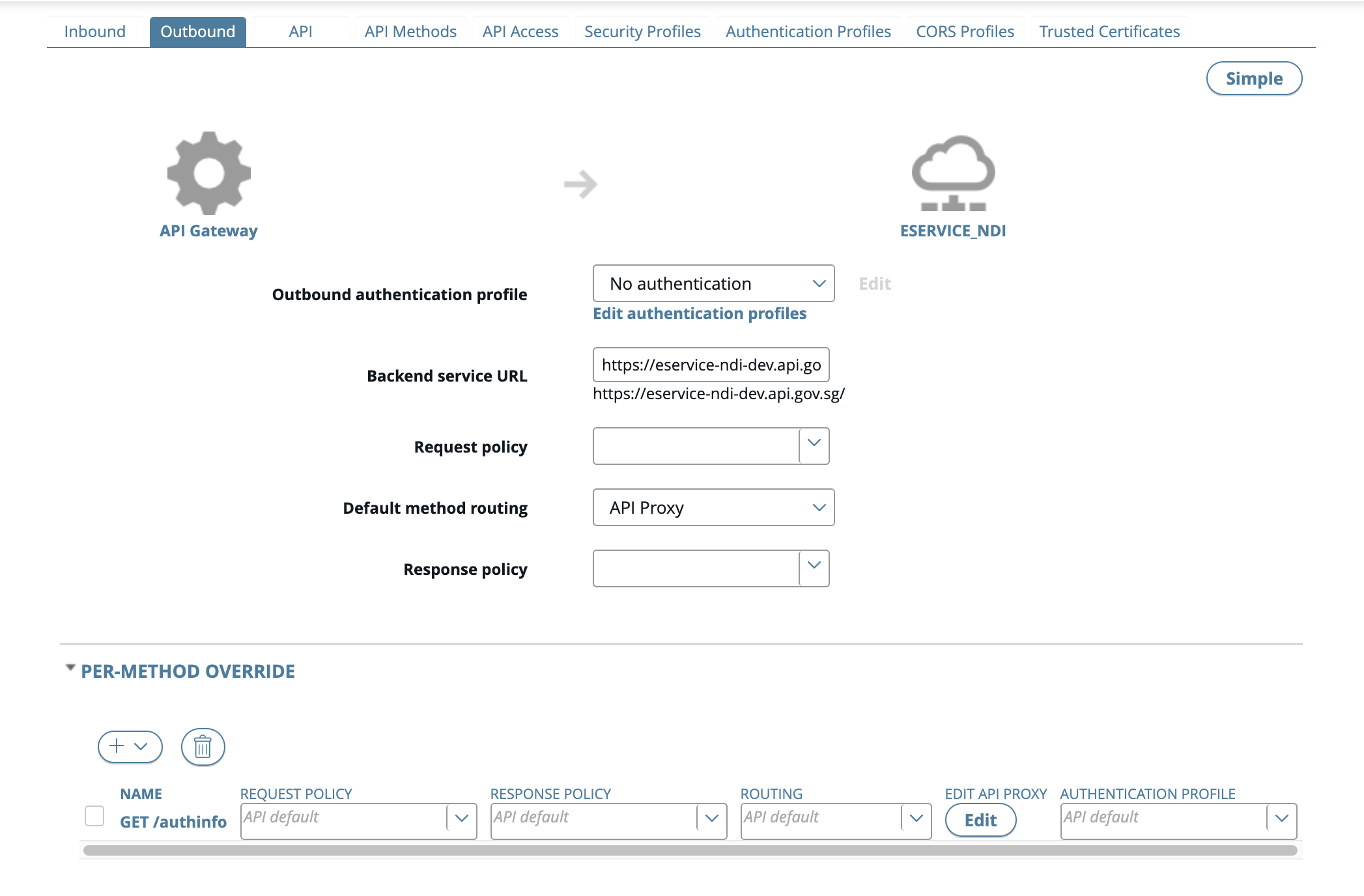Click the Backend service URL input field
Image resolution: width=1364 pixels, height=896 pixels.
tap(711, 365)
